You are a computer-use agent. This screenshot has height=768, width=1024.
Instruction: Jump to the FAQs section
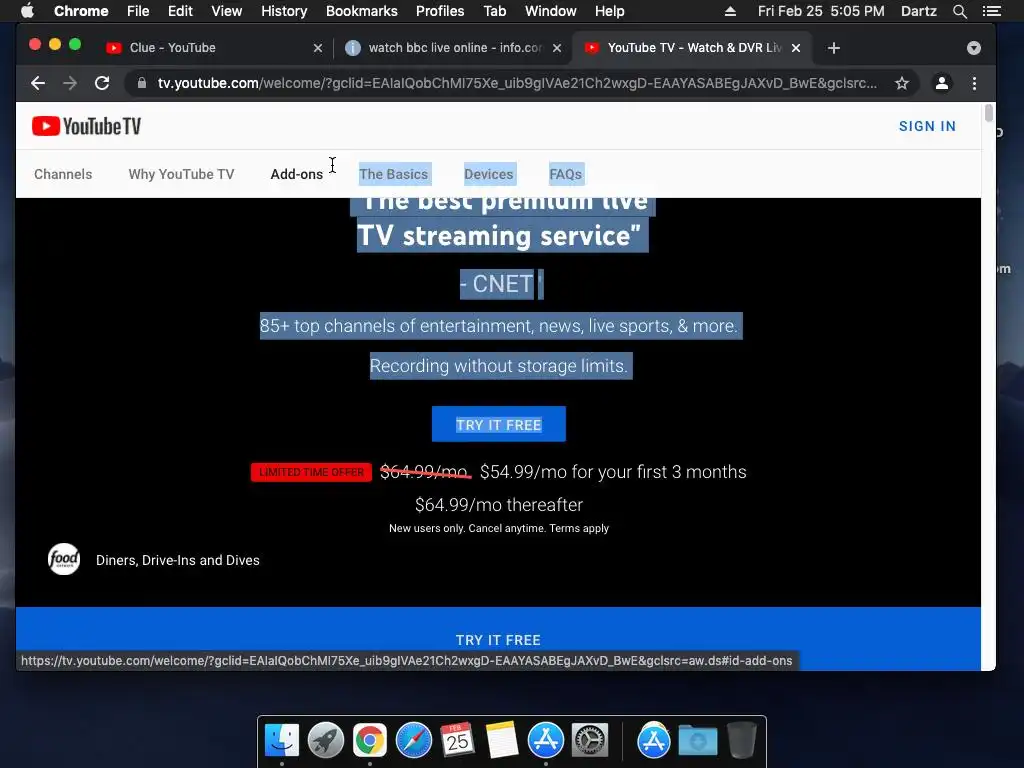point(566,174)
